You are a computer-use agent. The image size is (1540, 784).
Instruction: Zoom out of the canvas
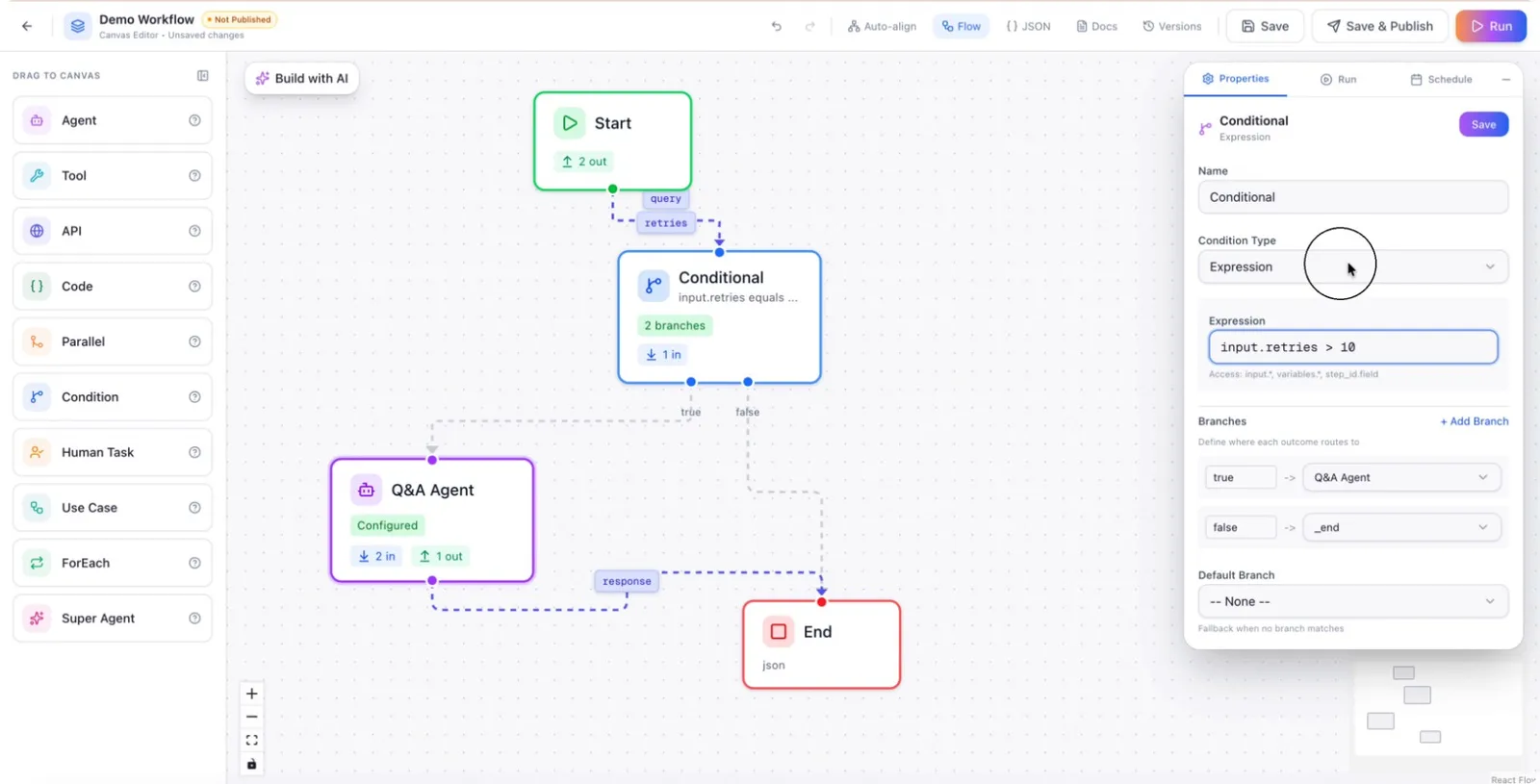[252, 717]
